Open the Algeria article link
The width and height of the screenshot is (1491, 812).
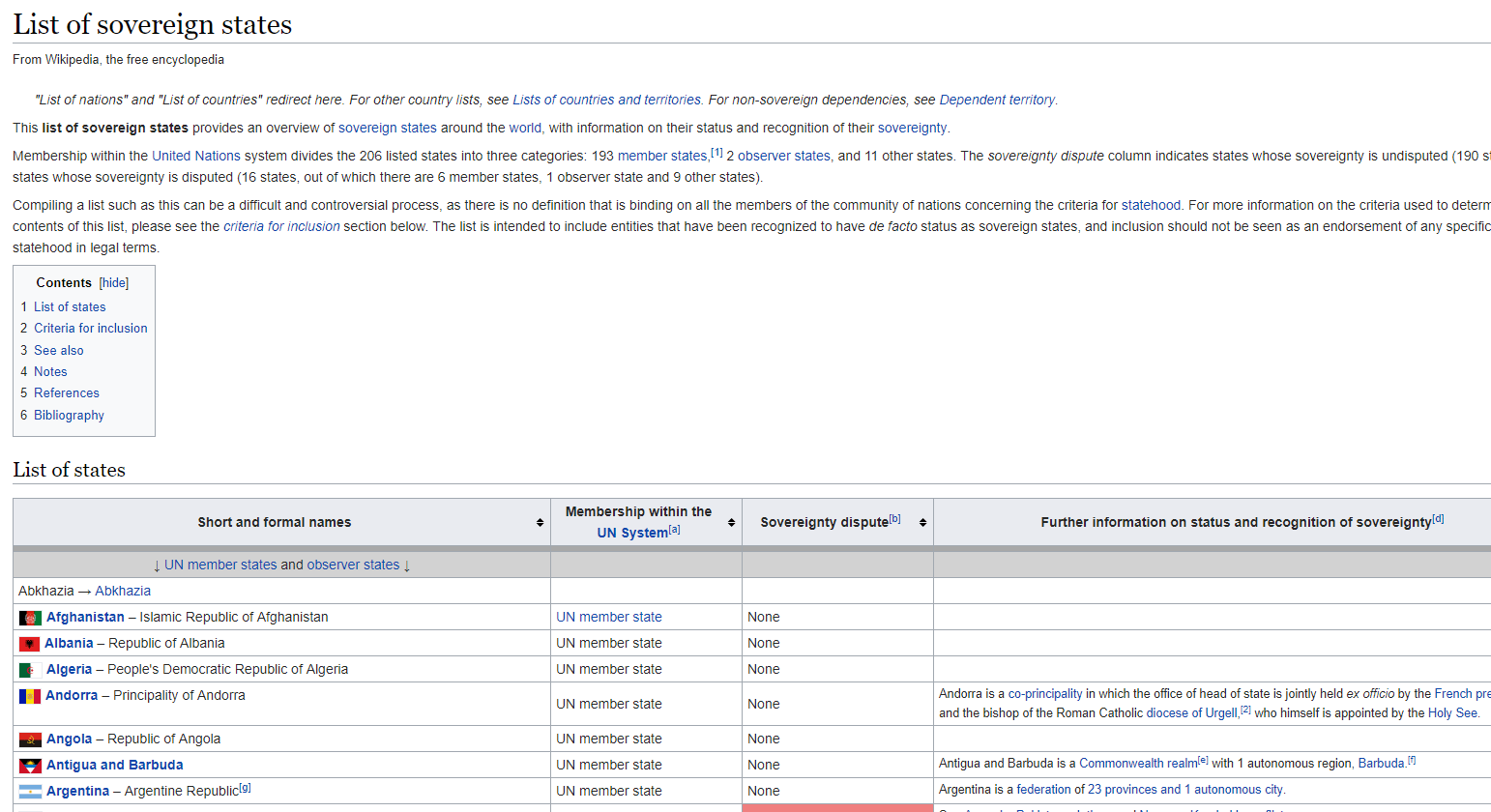[x=69, y=669]
